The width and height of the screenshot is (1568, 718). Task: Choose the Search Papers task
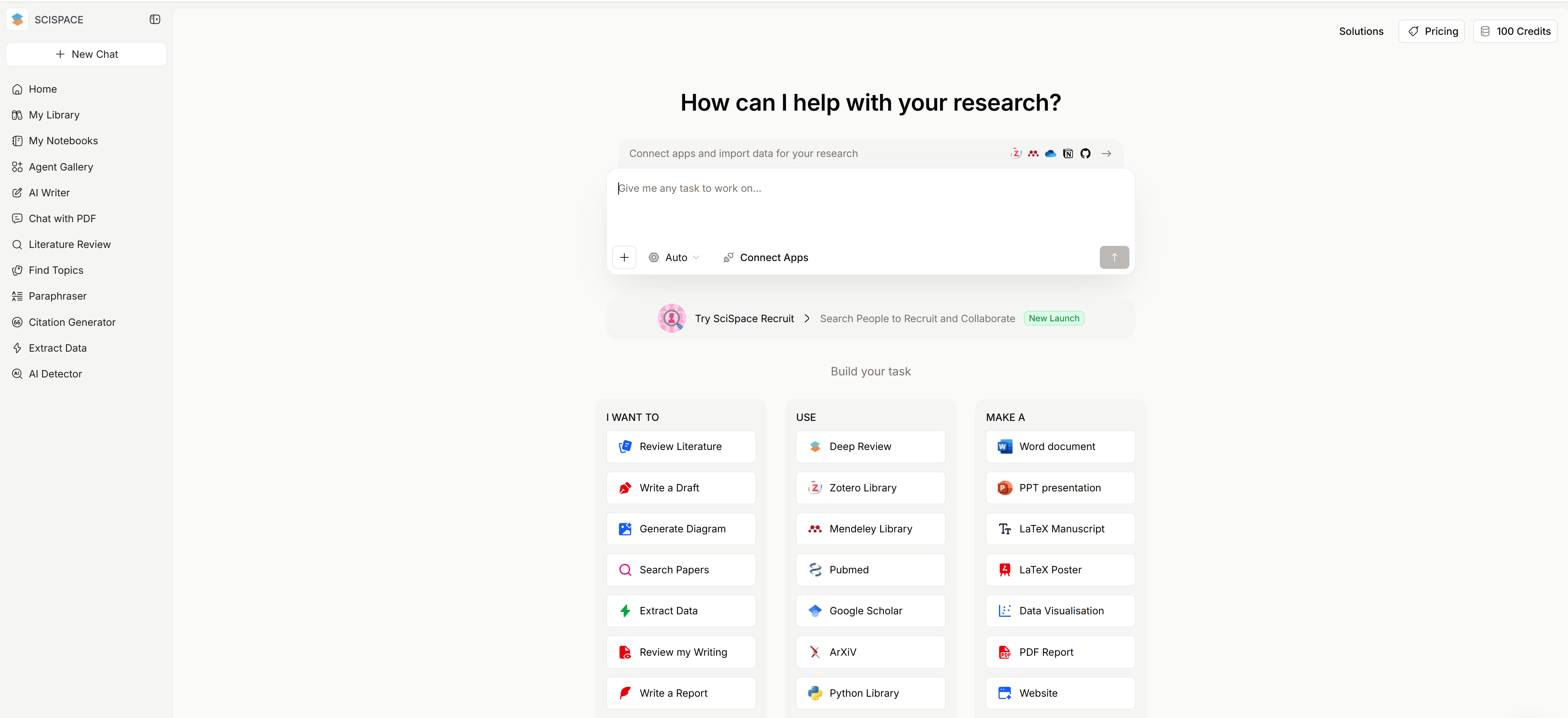click(680, 570)
